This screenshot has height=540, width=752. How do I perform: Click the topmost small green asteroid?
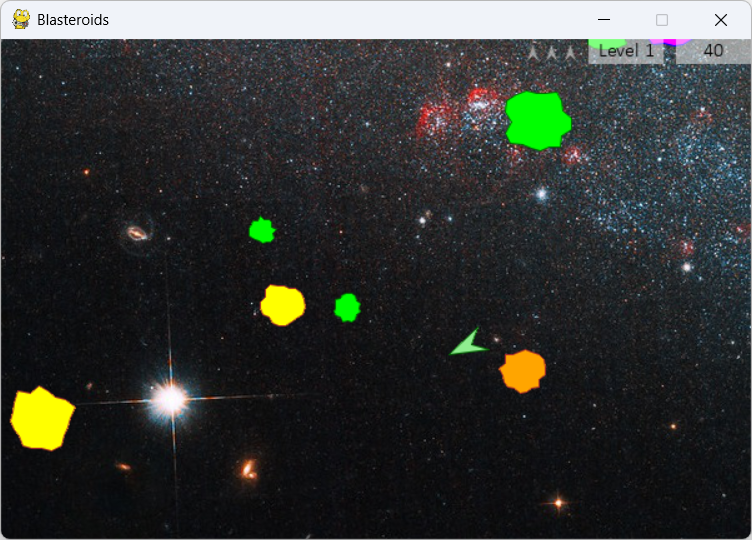click(262, 230)
